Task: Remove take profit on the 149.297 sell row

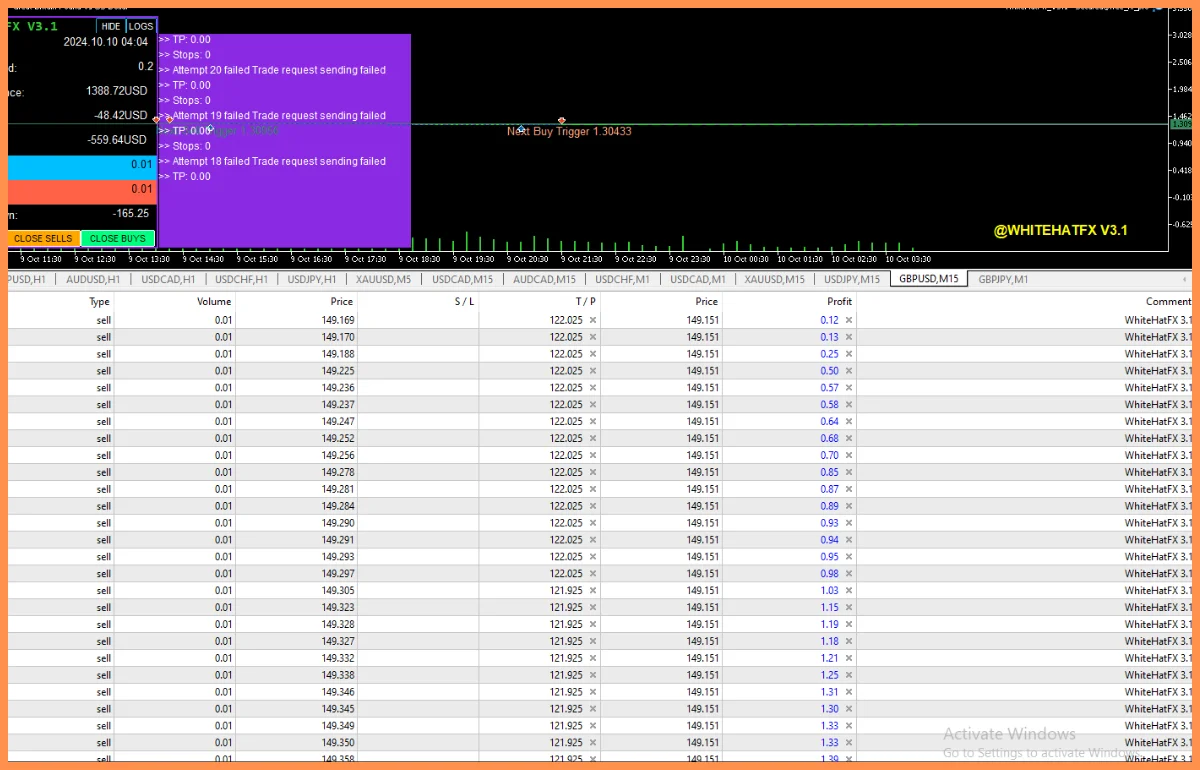Action: point(592,573)
